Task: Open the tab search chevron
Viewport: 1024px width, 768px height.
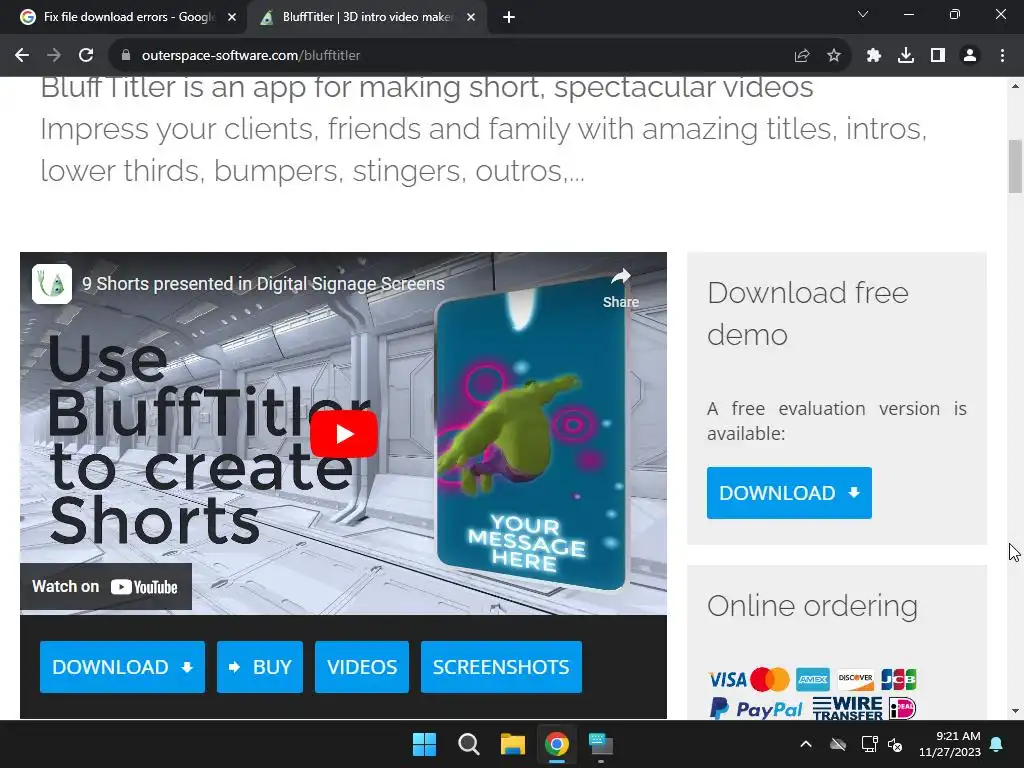Action: [863, 14]
